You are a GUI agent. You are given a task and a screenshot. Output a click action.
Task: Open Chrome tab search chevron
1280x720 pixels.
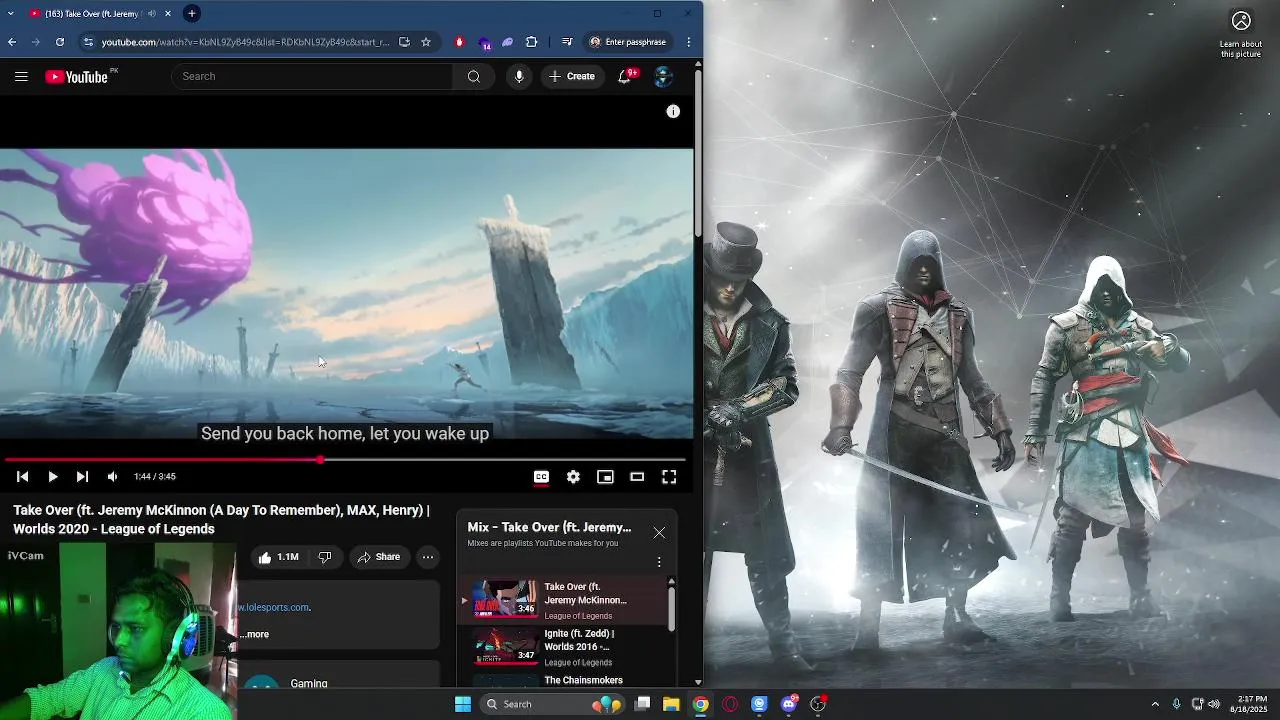10,14
